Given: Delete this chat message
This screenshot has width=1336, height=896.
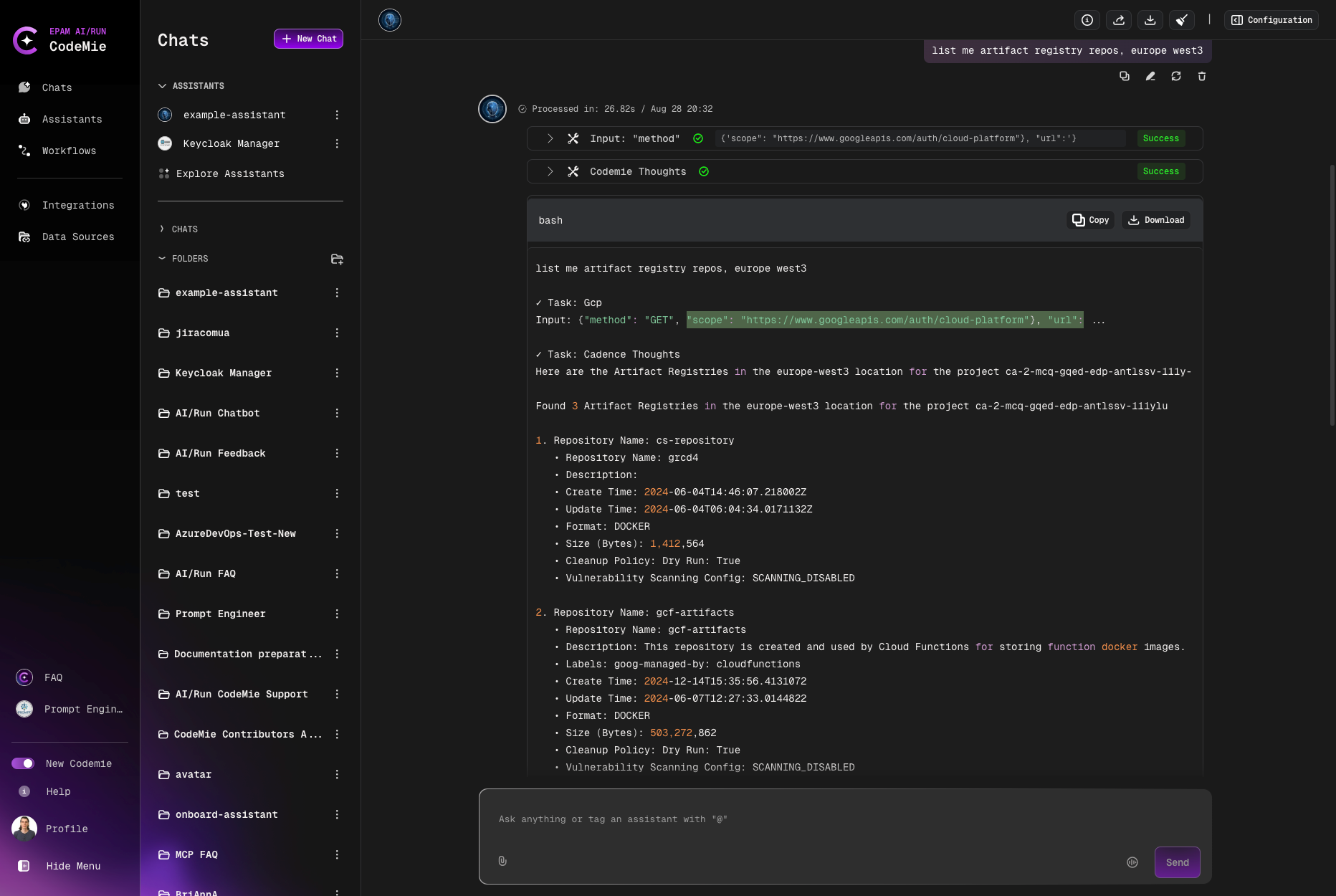Looking at the screenshot, I should coord(1202,76).
